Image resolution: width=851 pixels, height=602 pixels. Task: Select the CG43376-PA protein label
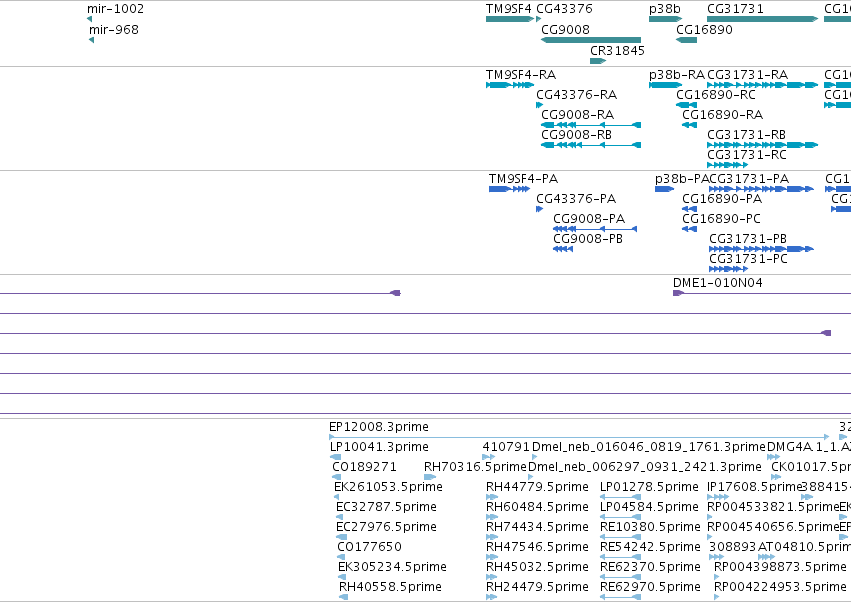[x=576, y=199]
